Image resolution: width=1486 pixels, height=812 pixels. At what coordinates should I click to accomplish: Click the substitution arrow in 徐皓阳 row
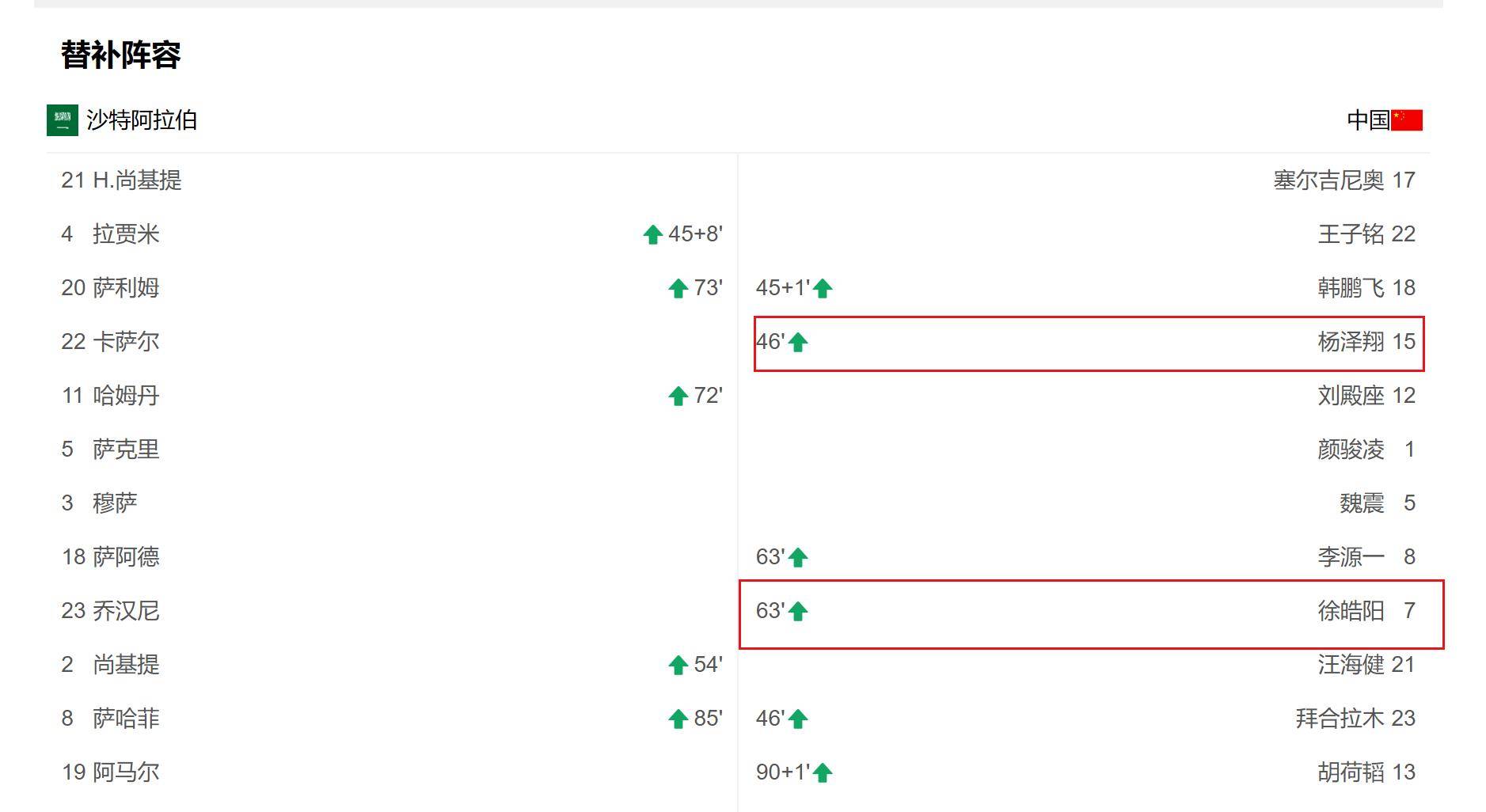click(798, 611)
